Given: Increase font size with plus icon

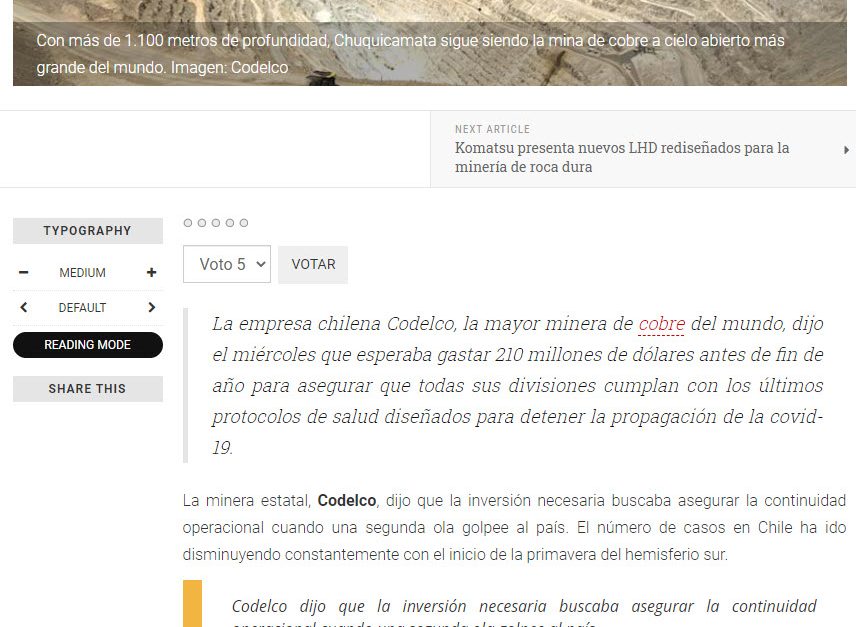Looking at the screenshot, I should [151, 273].
